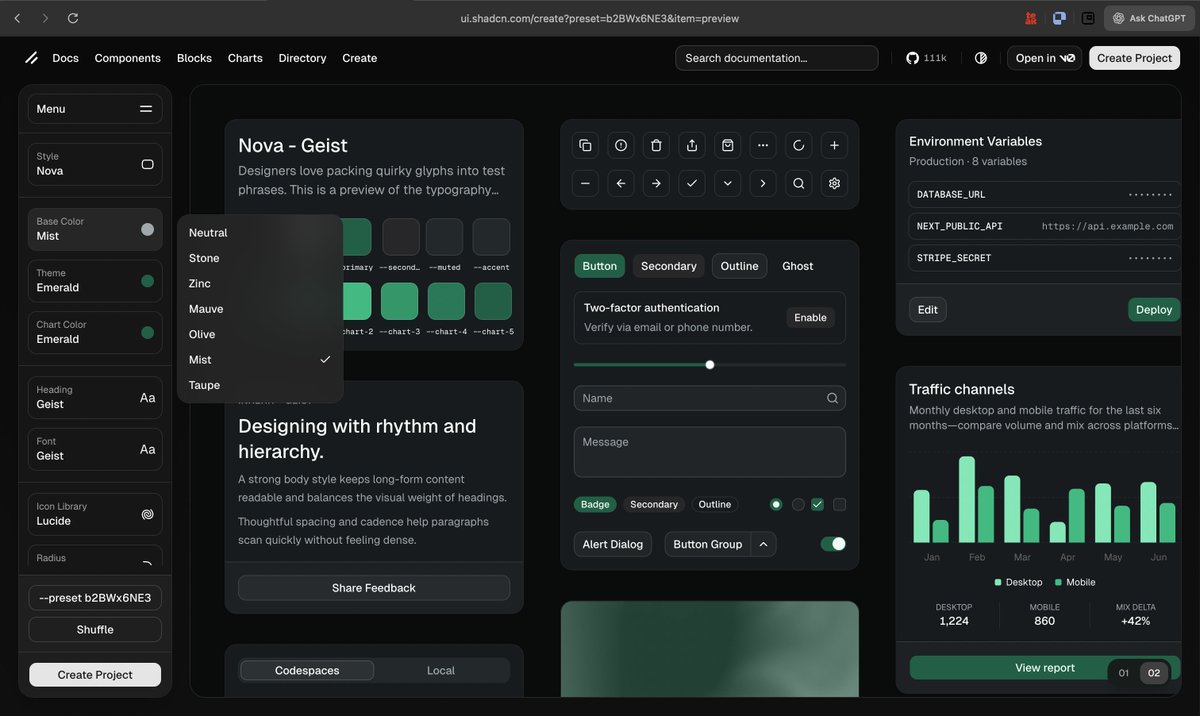Choose Olive from the base color list
This screenshot has width=1200, height=716.
coord(260,334)
